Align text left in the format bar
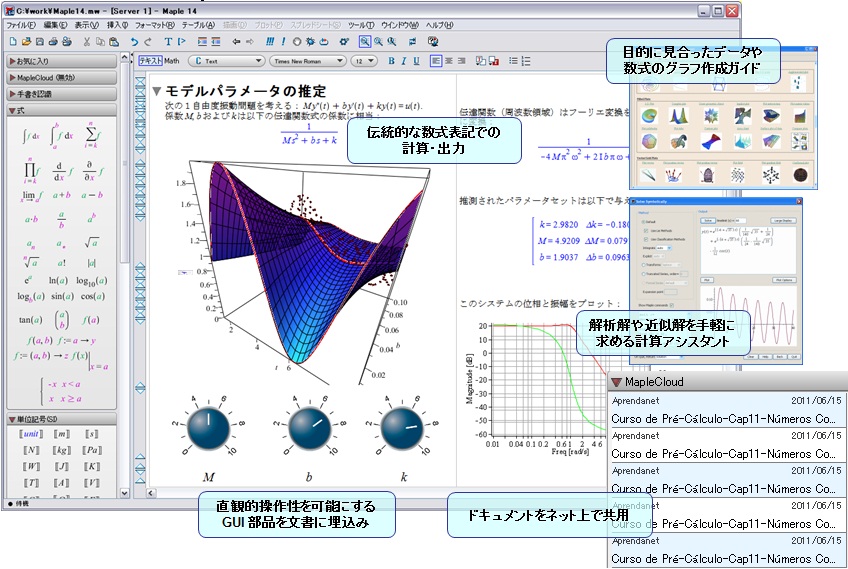 click(x=436, y=61)
